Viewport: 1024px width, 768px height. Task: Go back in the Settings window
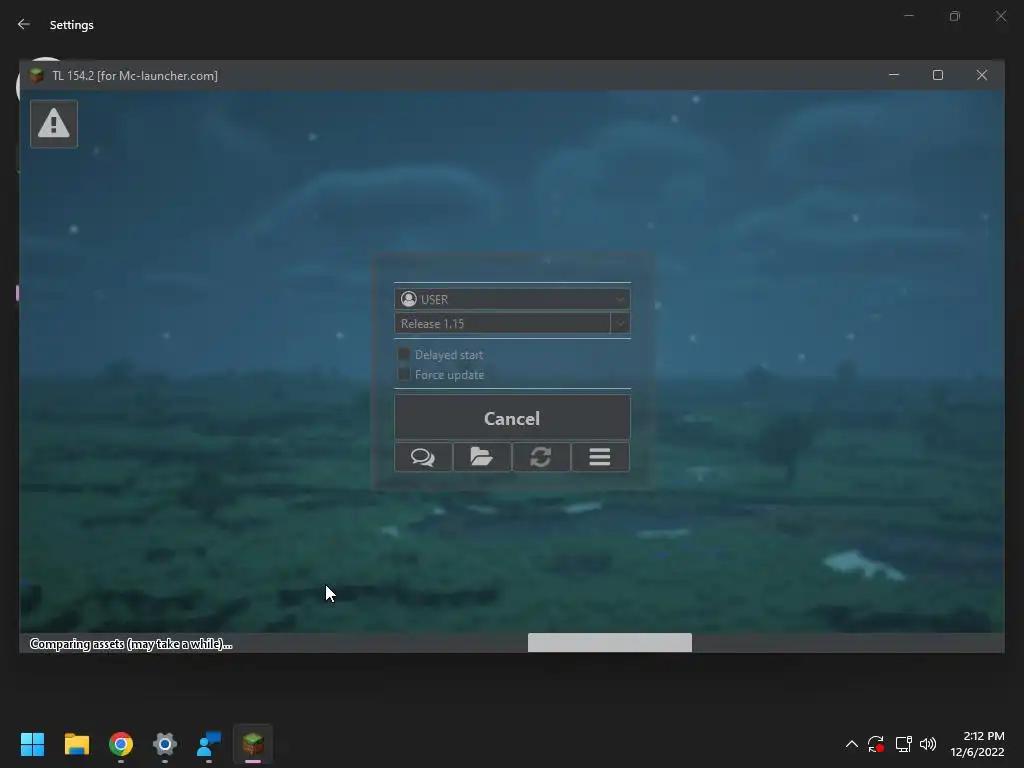[x=24, y=24]
